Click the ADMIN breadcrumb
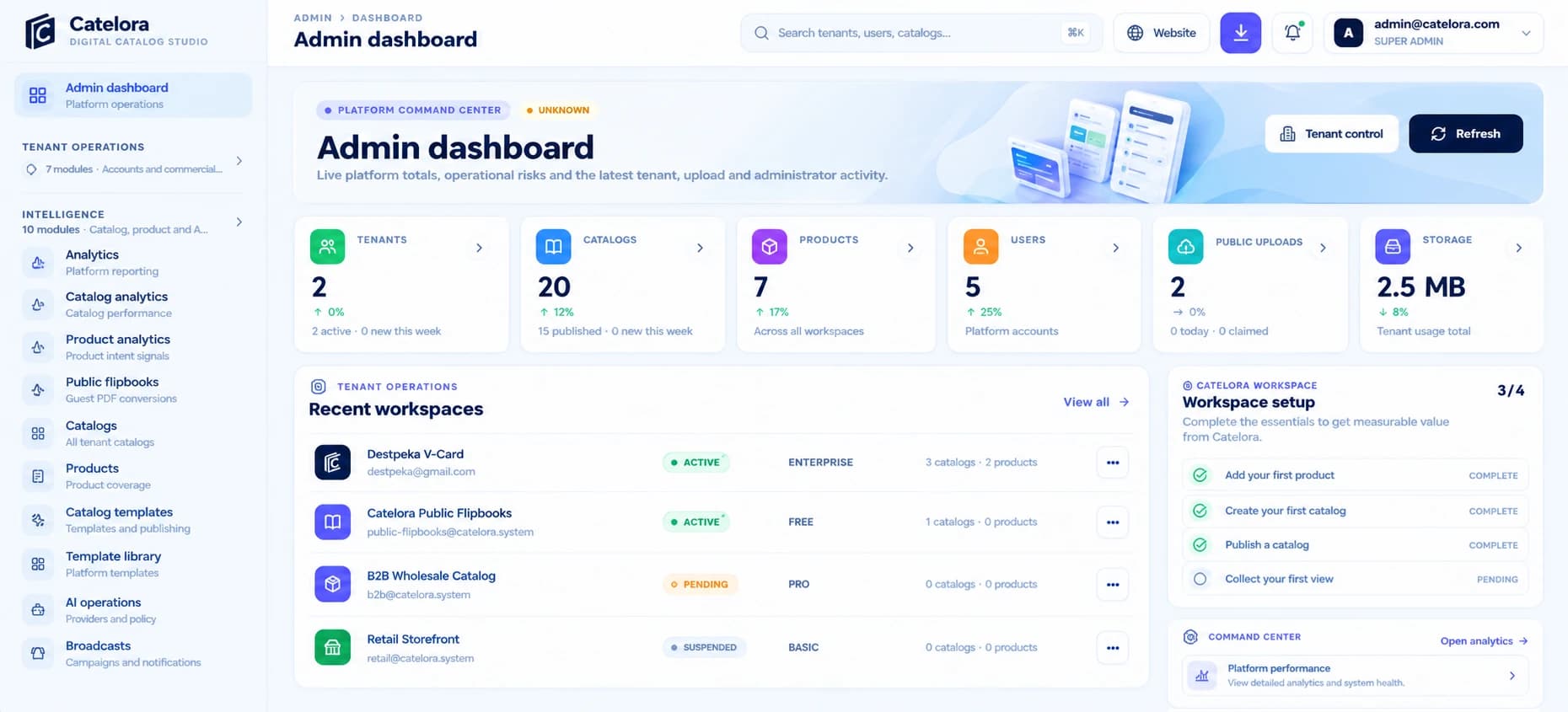The width and height of the screenshot is (1568, 712). pos(313,18)
